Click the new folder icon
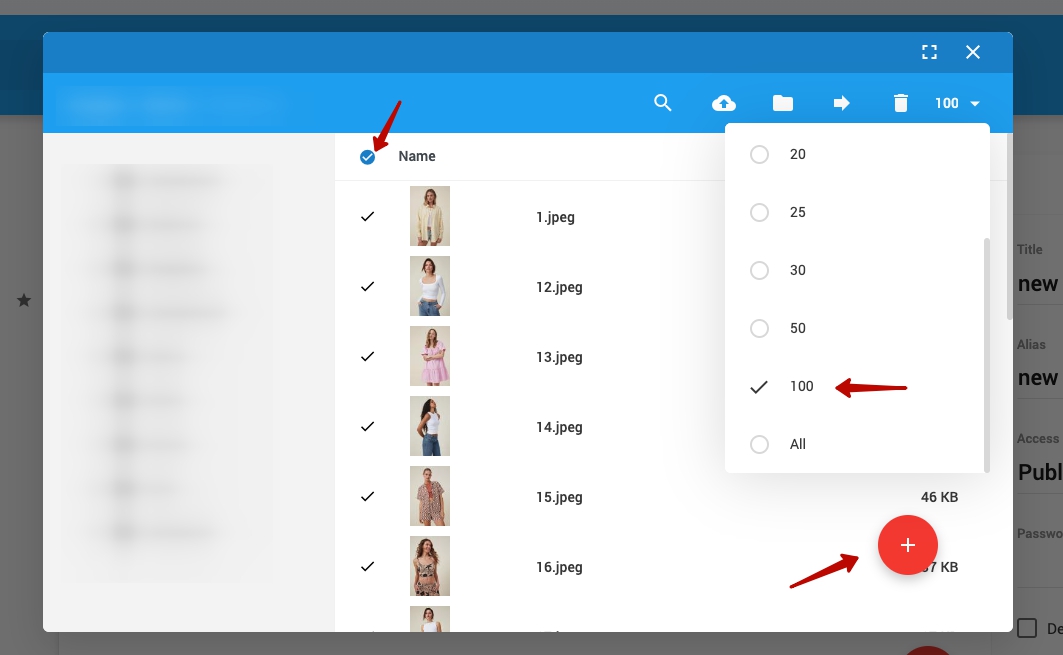 [782, 103]
